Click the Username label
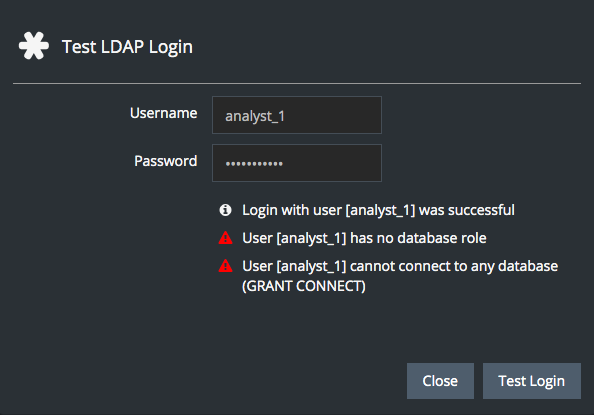594x415 pixels. point(163,113)
